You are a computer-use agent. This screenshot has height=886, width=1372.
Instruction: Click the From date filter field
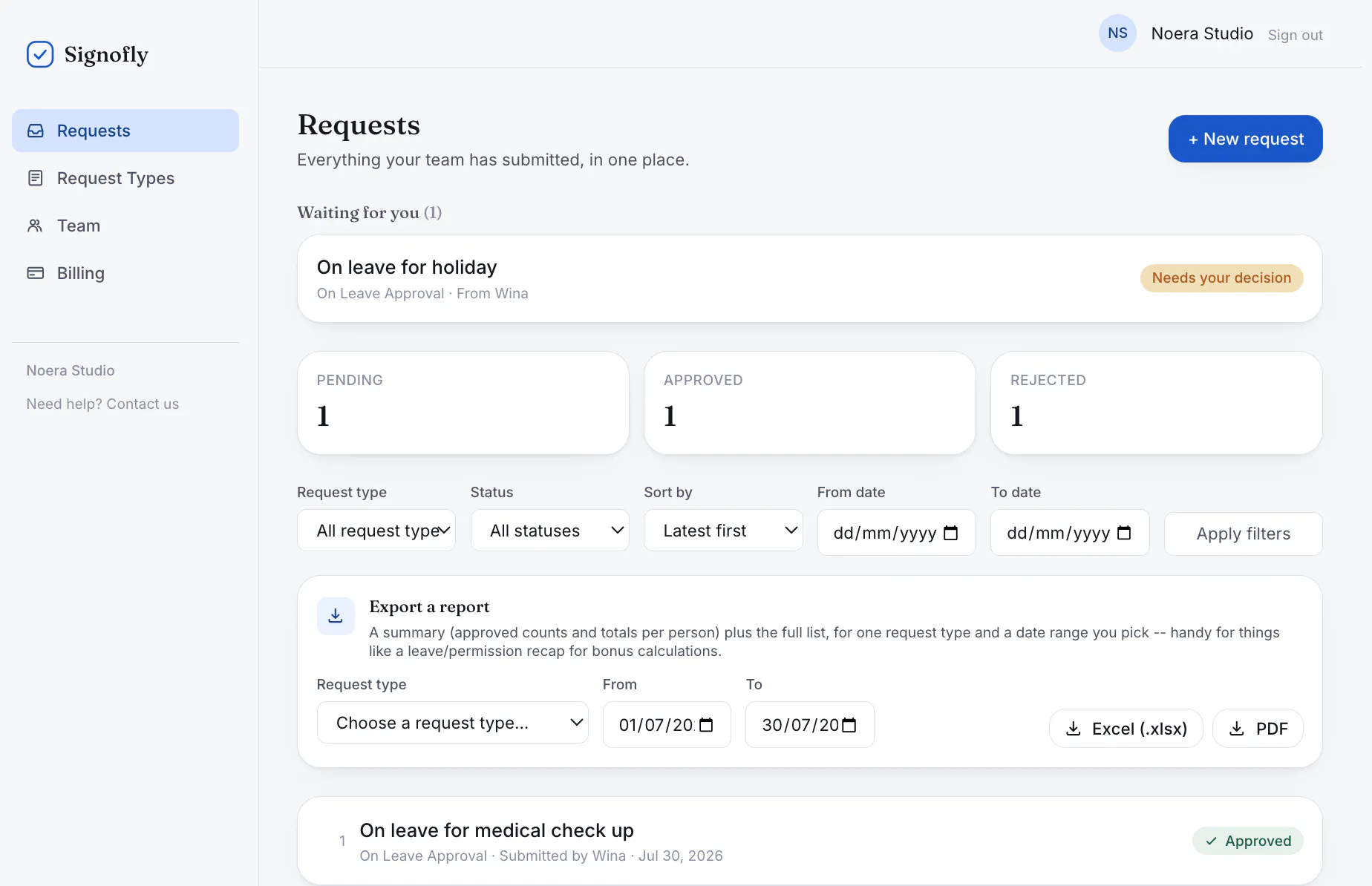[x=897, y=533]
